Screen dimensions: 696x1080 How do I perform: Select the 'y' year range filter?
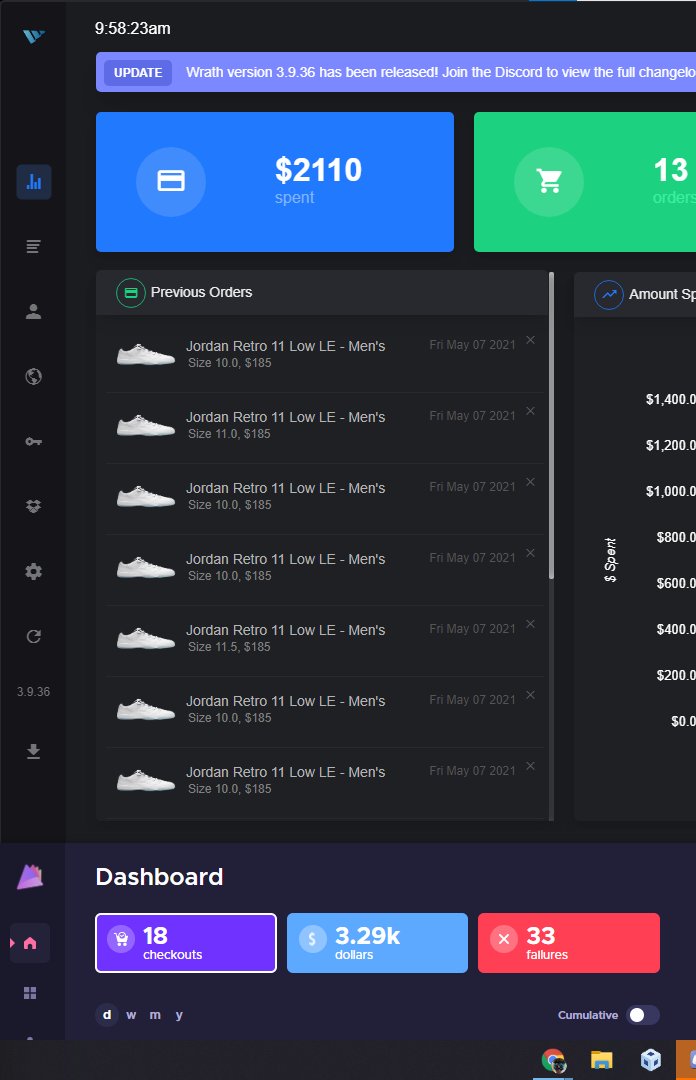[x=179, y=1015]
